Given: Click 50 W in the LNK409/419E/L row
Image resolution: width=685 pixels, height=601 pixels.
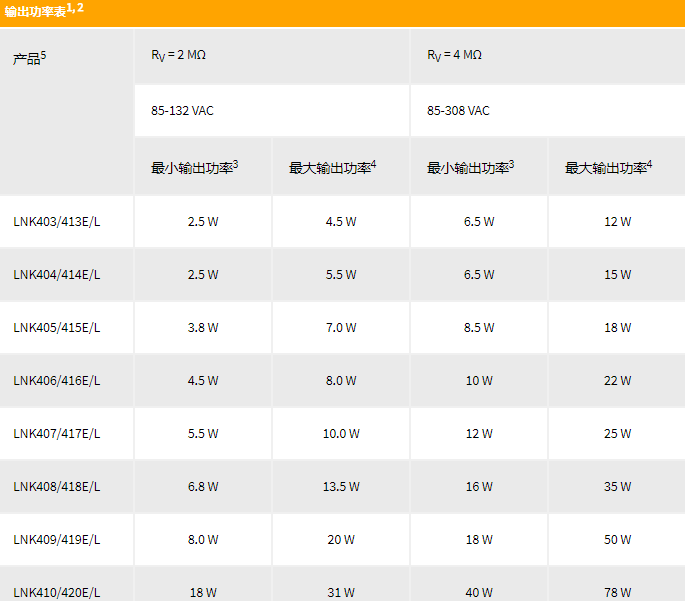Looking at the screenshot, I should point(618,539).
